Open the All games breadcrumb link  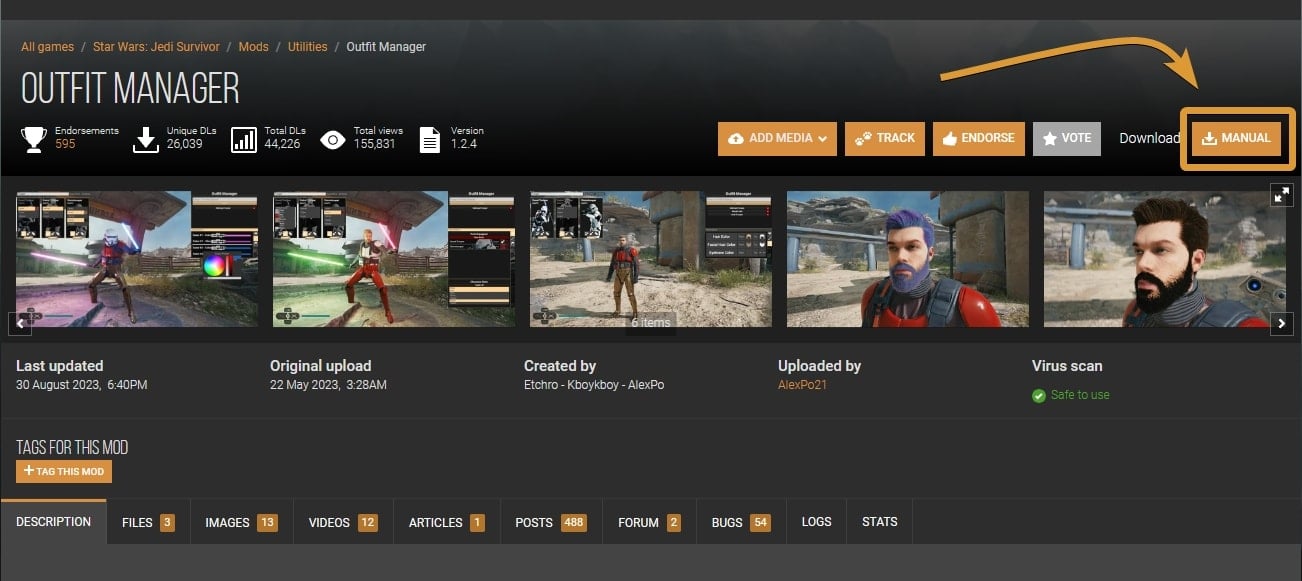coord(48,47)
